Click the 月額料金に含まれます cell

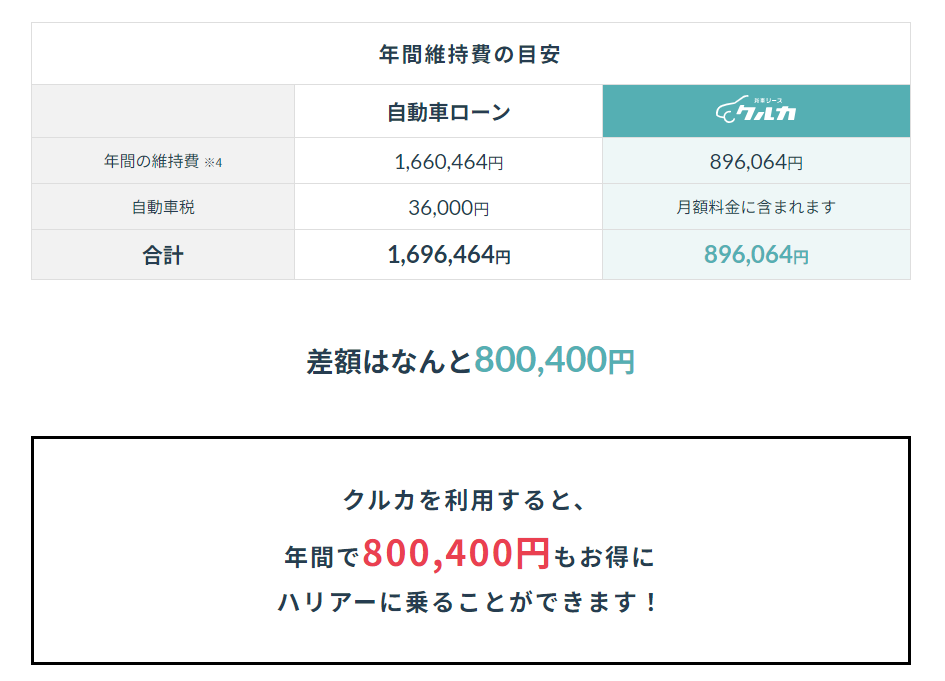click(x=756, y=207)
